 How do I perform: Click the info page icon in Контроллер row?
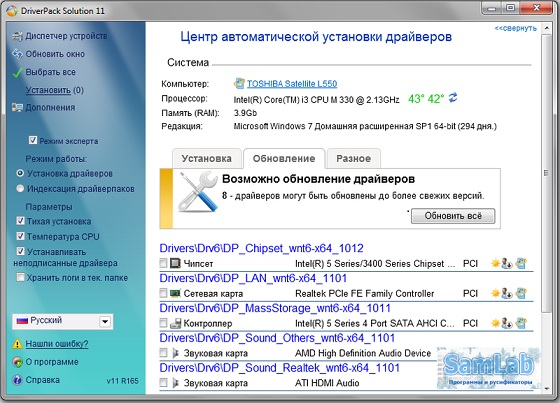pos(521,323)
